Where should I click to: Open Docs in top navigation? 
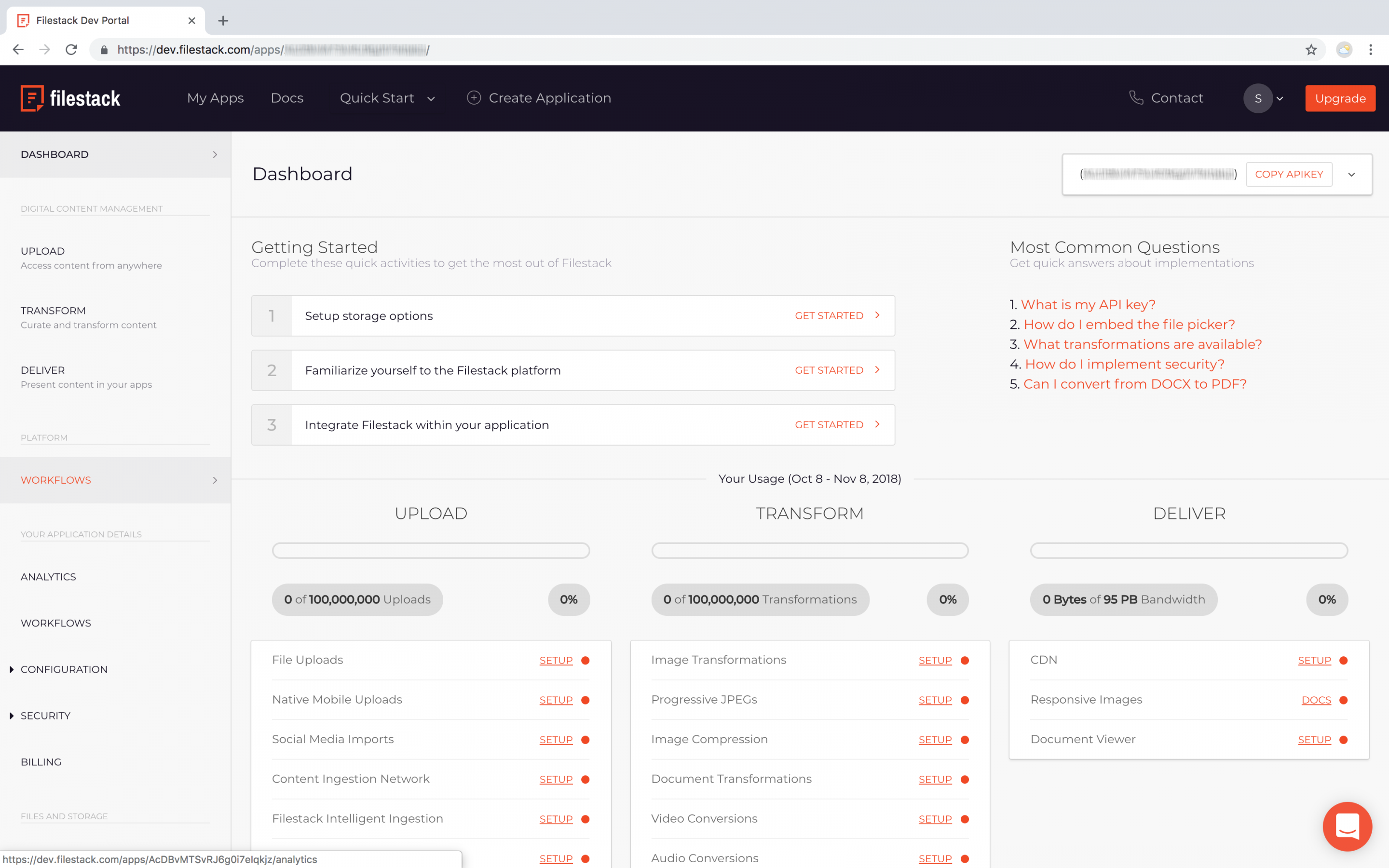point(287,98)
